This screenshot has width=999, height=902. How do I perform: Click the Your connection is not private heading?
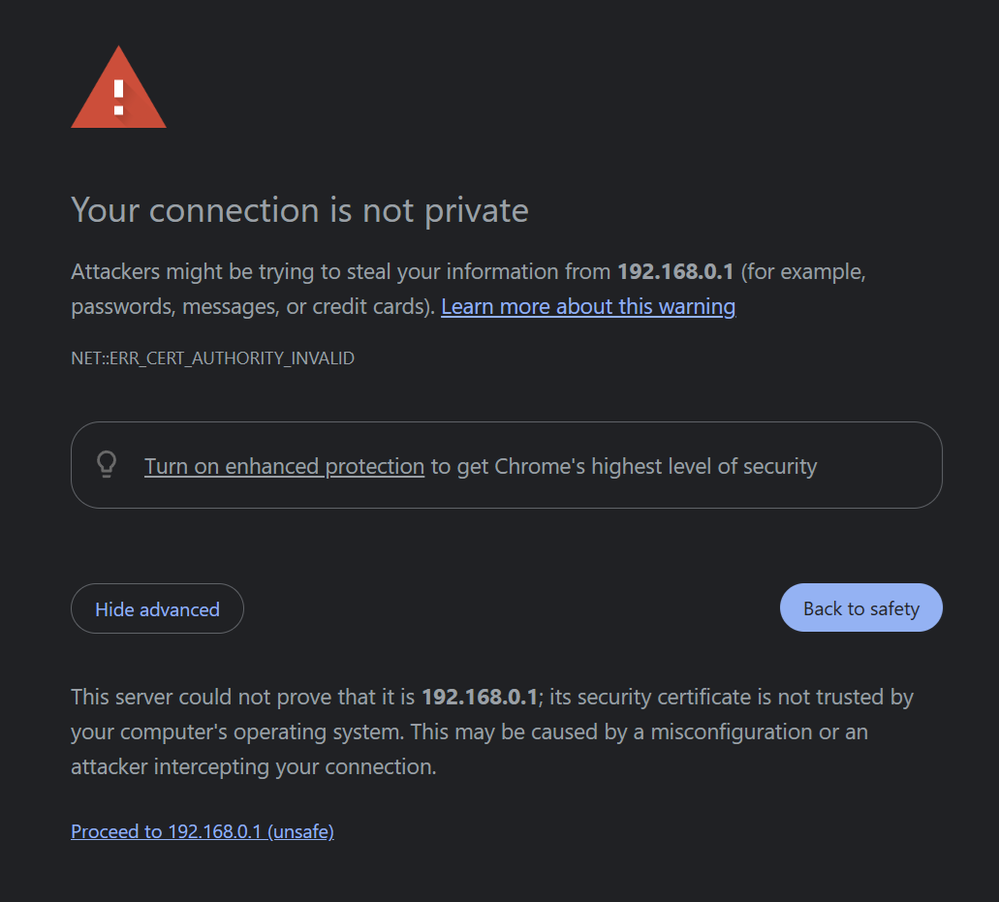pos(299,210)
